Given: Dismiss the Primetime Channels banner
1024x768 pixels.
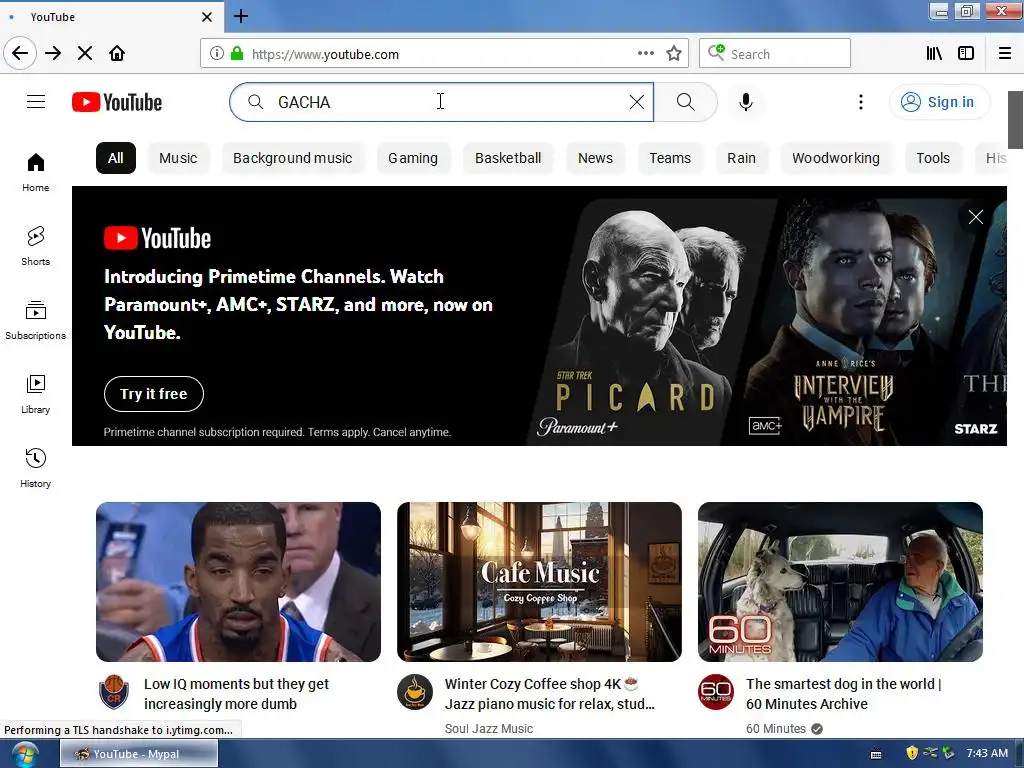Looking at the screenshot, I should pos(976,217).
